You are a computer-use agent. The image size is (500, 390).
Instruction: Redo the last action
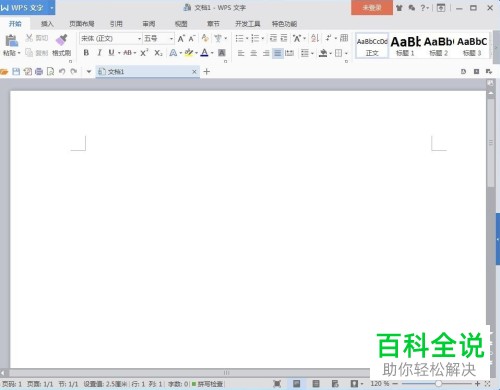[74, 71]
